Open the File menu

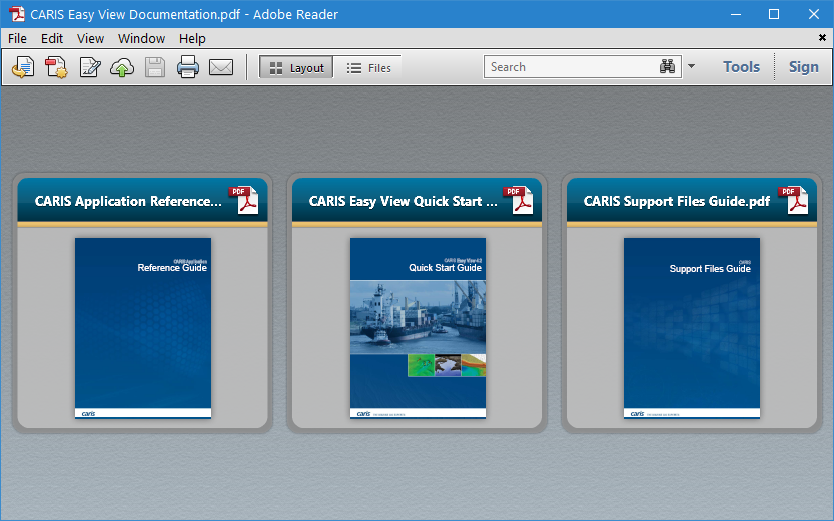(17, 38)
